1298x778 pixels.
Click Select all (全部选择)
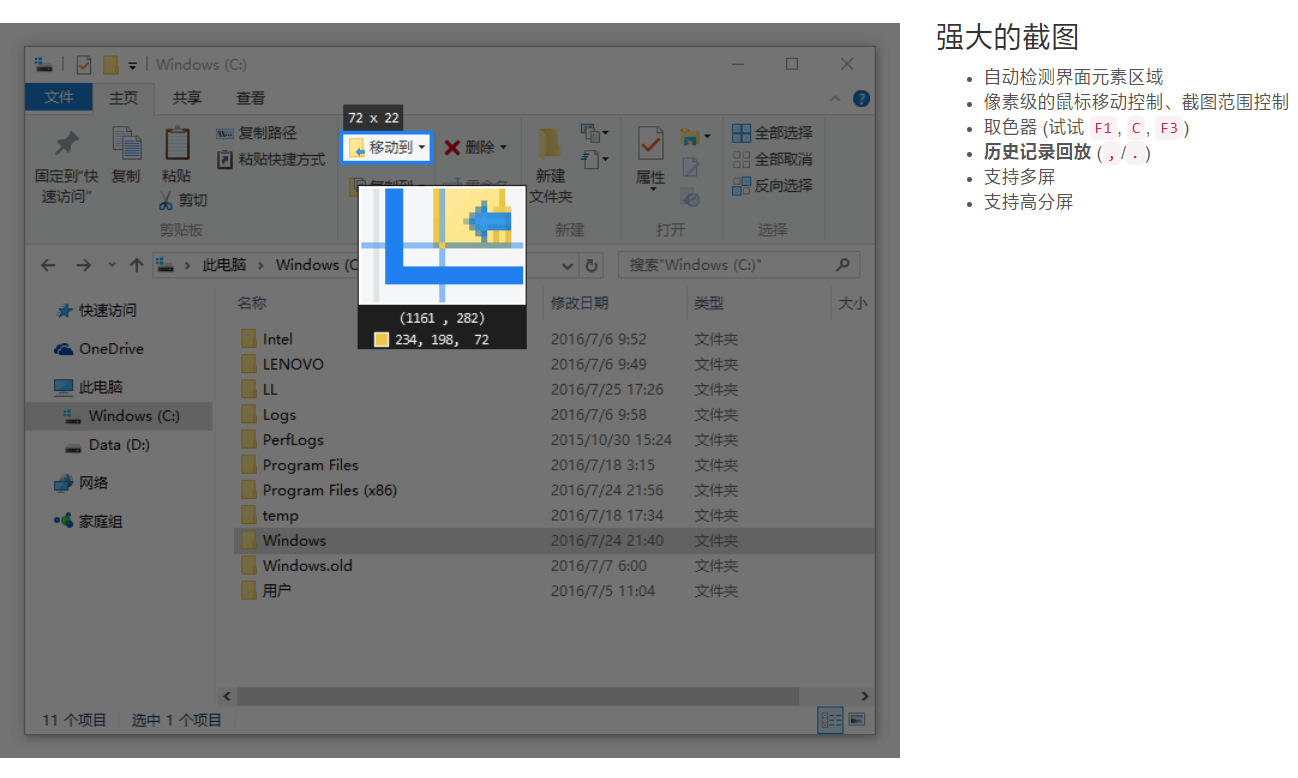point(772,133)
